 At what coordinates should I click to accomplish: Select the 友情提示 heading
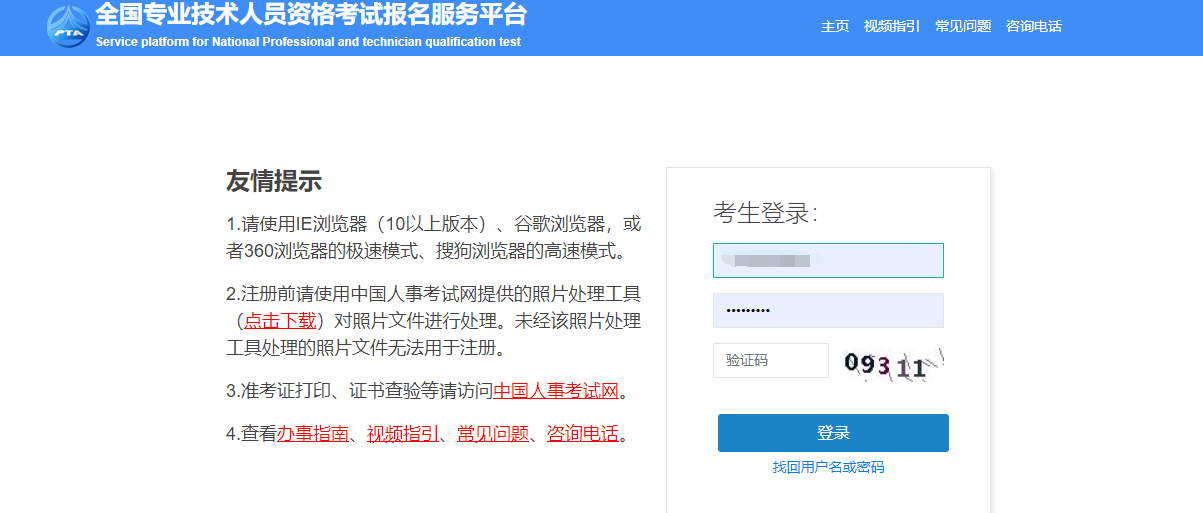274,181
